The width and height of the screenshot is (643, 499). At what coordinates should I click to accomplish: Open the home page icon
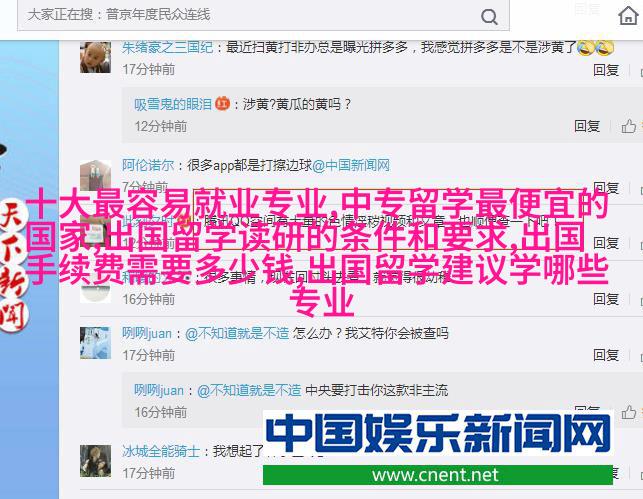(628, 16)
